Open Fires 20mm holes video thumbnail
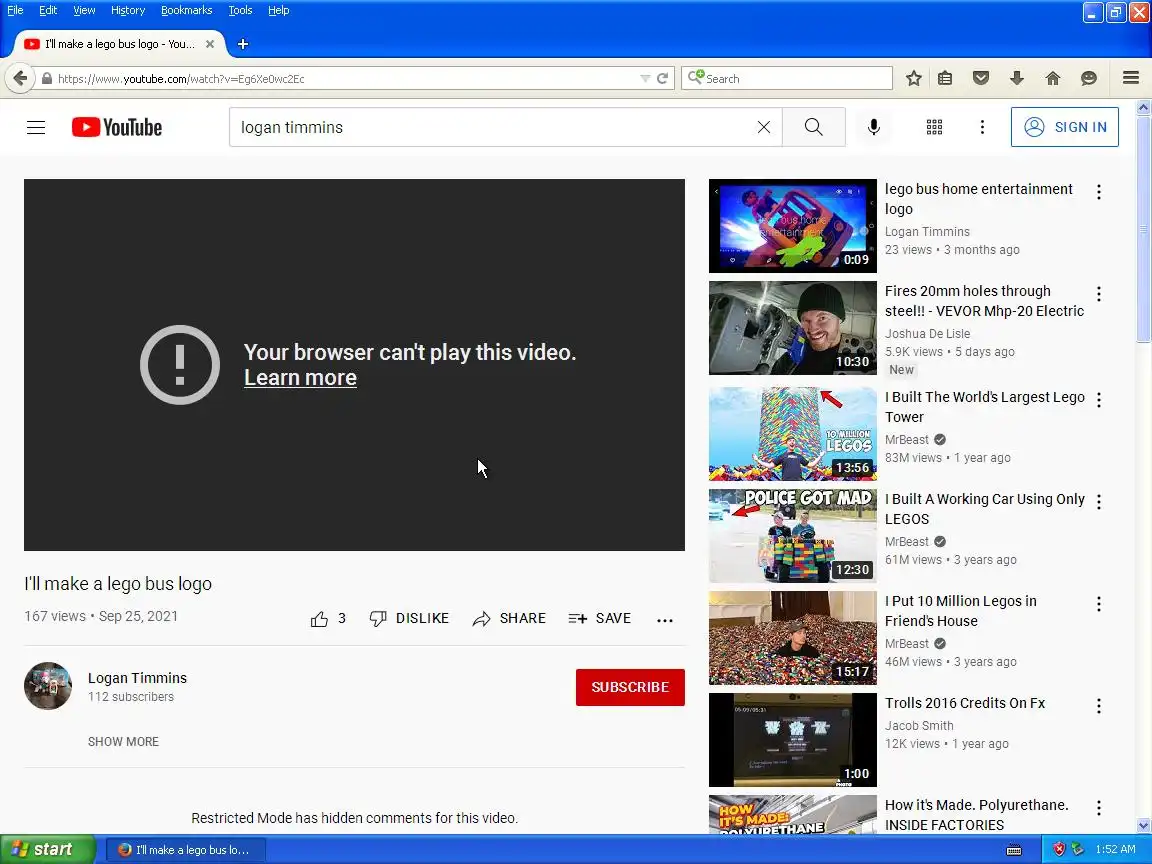The height and width of the screenshot is (864, 1152). (x=793, y=328)
